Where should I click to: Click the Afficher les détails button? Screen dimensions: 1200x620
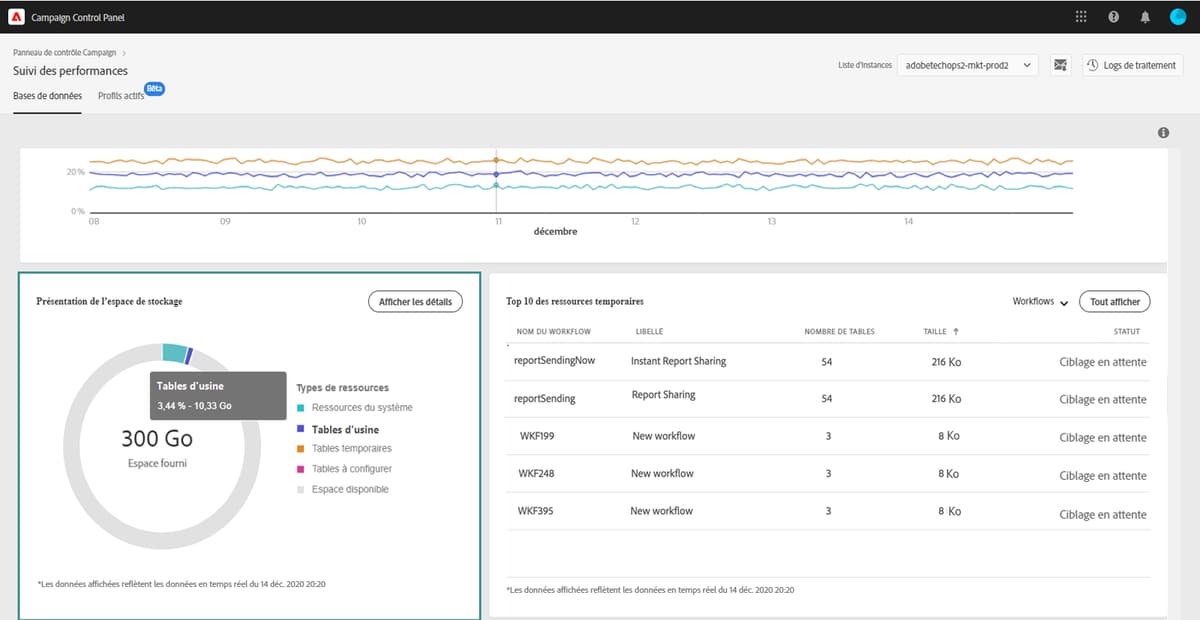coord(415,301)
